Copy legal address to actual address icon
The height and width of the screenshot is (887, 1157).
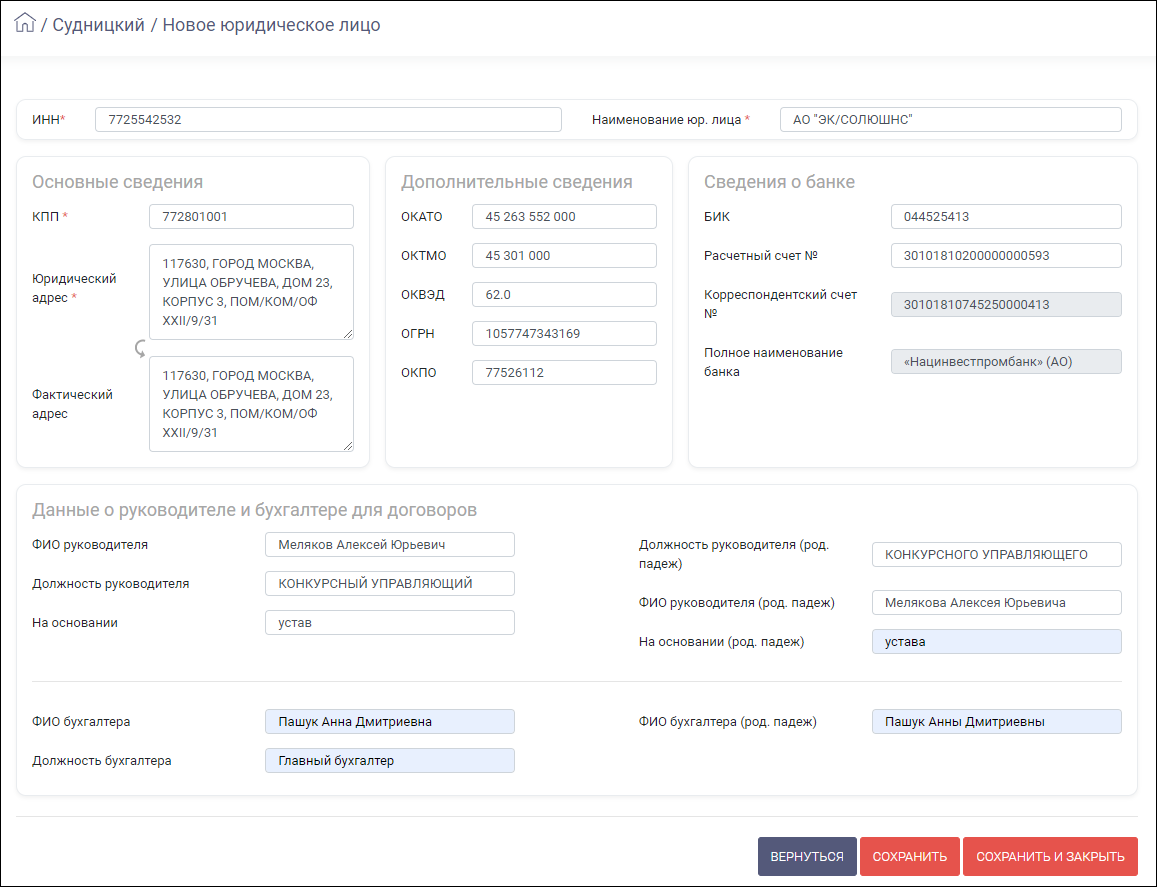[140, 348]
